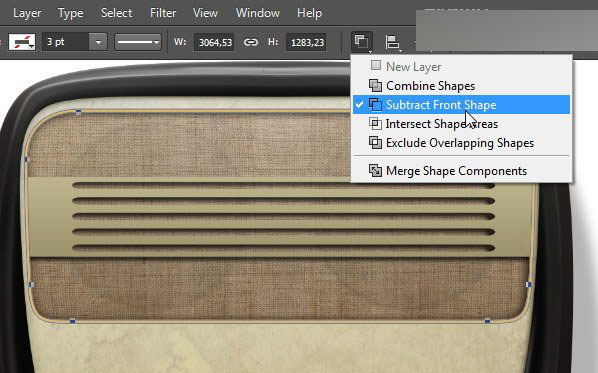
Task: Open the Path operations icon in options bar
Action: [x=362, y=42]
